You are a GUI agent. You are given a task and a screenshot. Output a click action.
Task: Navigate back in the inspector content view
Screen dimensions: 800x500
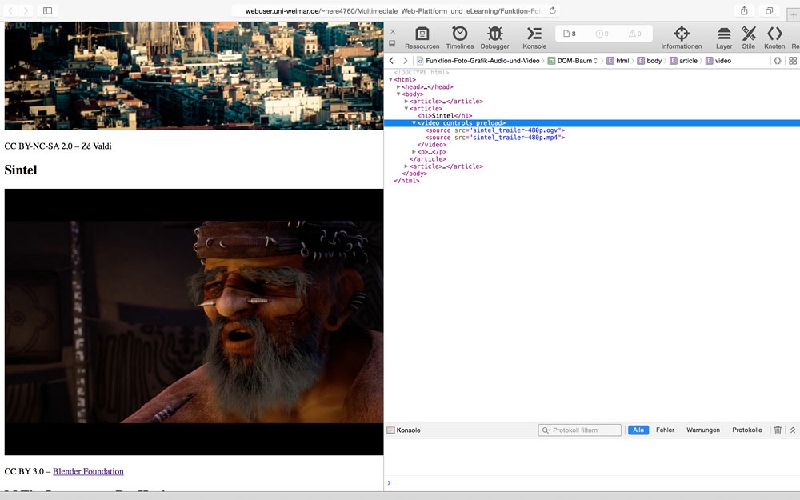pos(392,61)
